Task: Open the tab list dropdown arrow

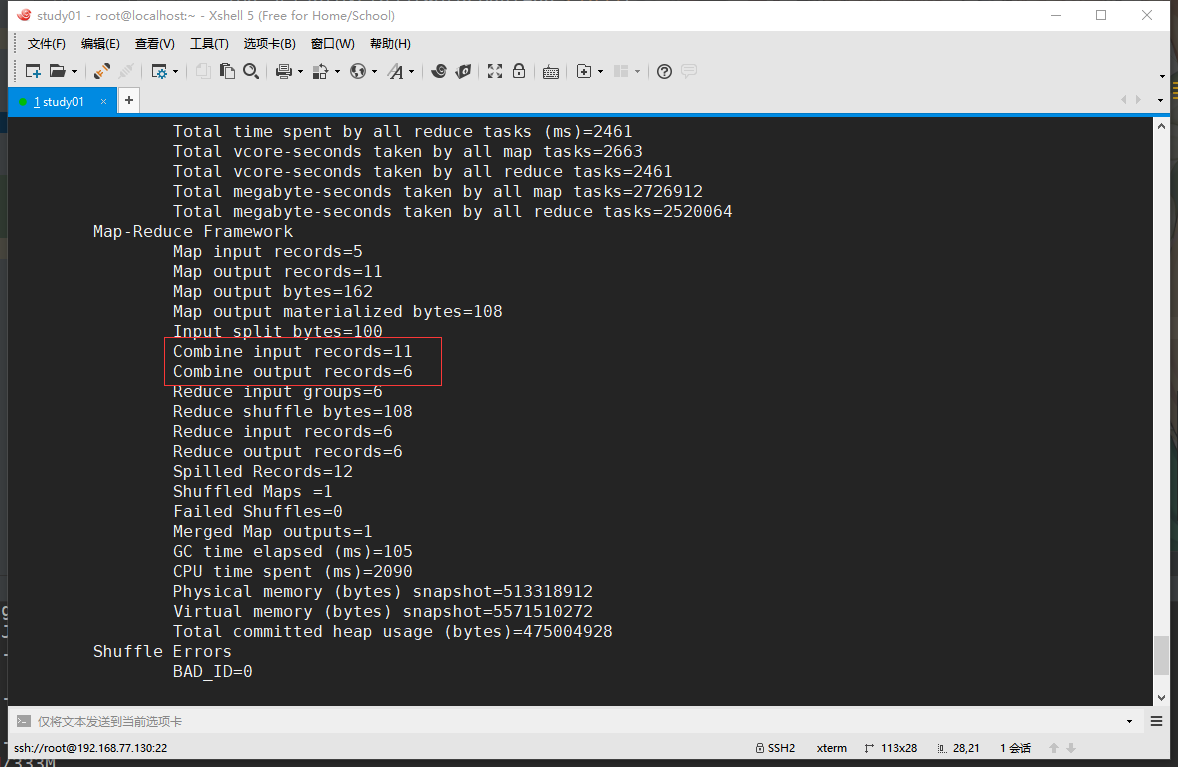Action: (1160, 101)
